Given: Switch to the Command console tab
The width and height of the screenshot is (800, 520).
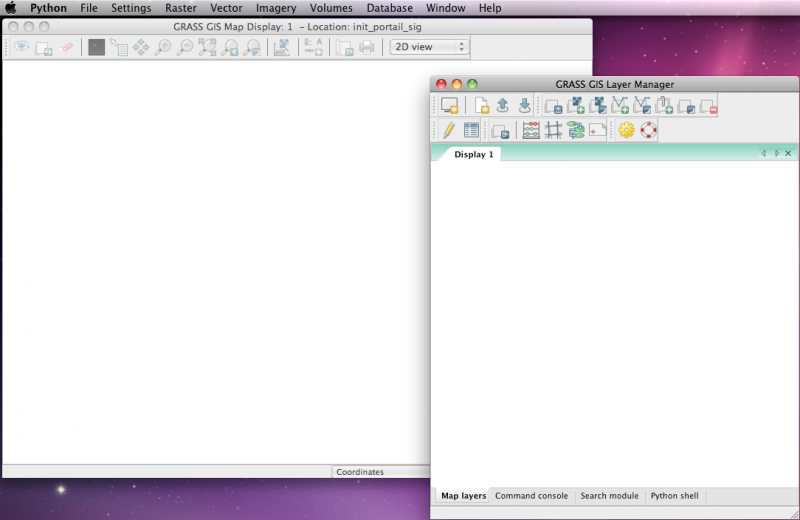Looking at the screenshot, I should pyautogui.click(x=531, y=496).
